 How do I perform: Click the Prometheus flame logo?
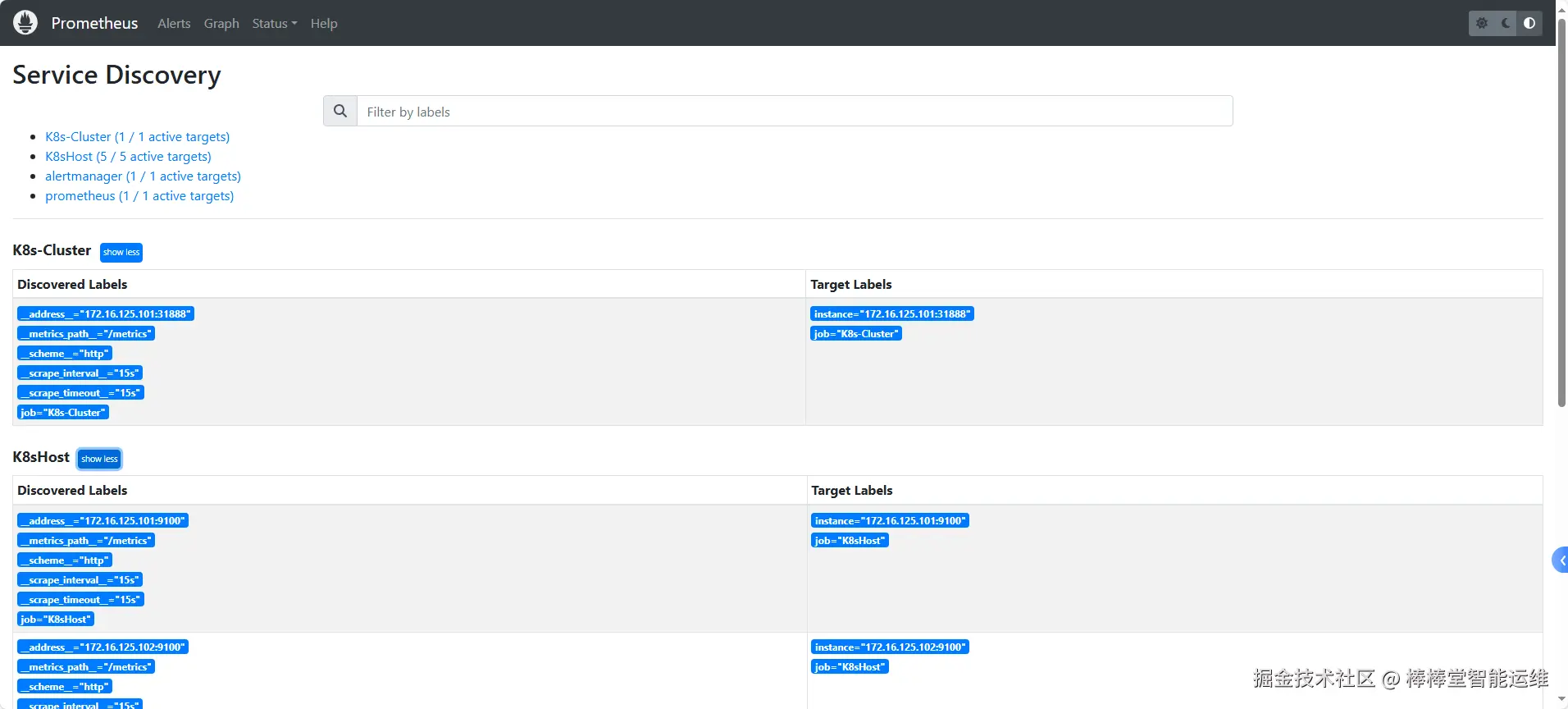point(25,23)
